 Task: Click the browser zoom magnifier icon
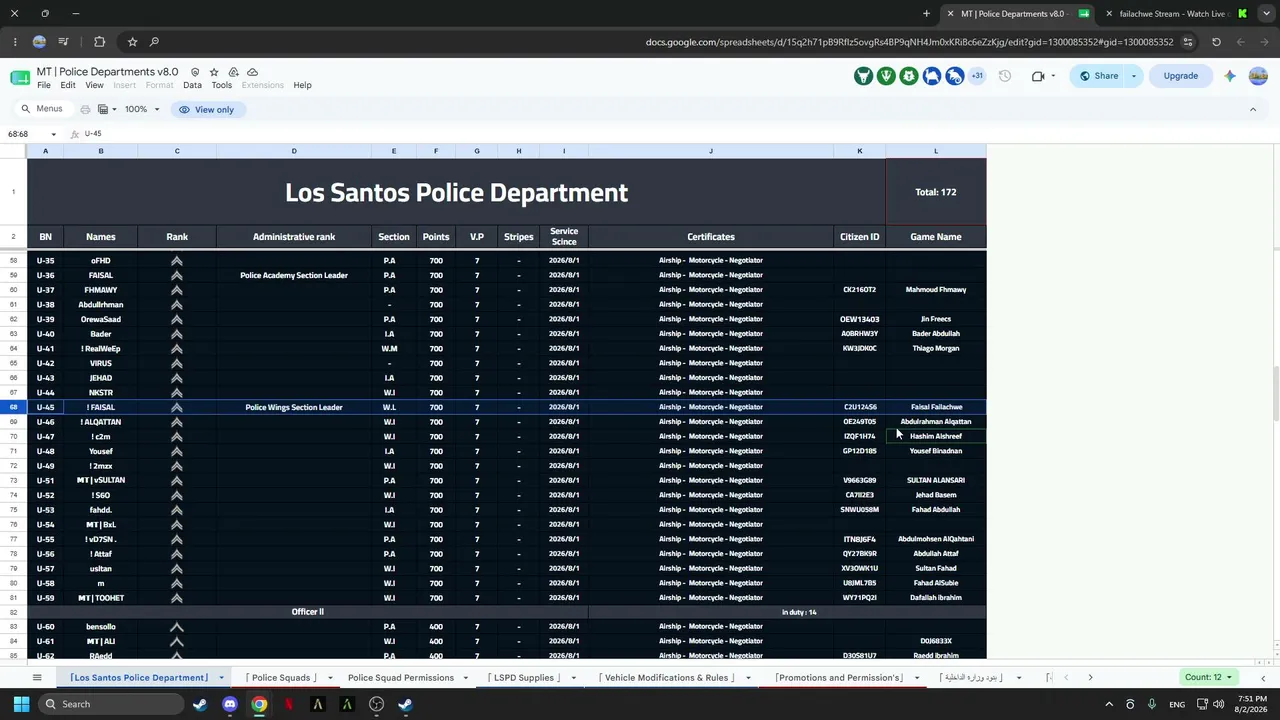(154, 42)
